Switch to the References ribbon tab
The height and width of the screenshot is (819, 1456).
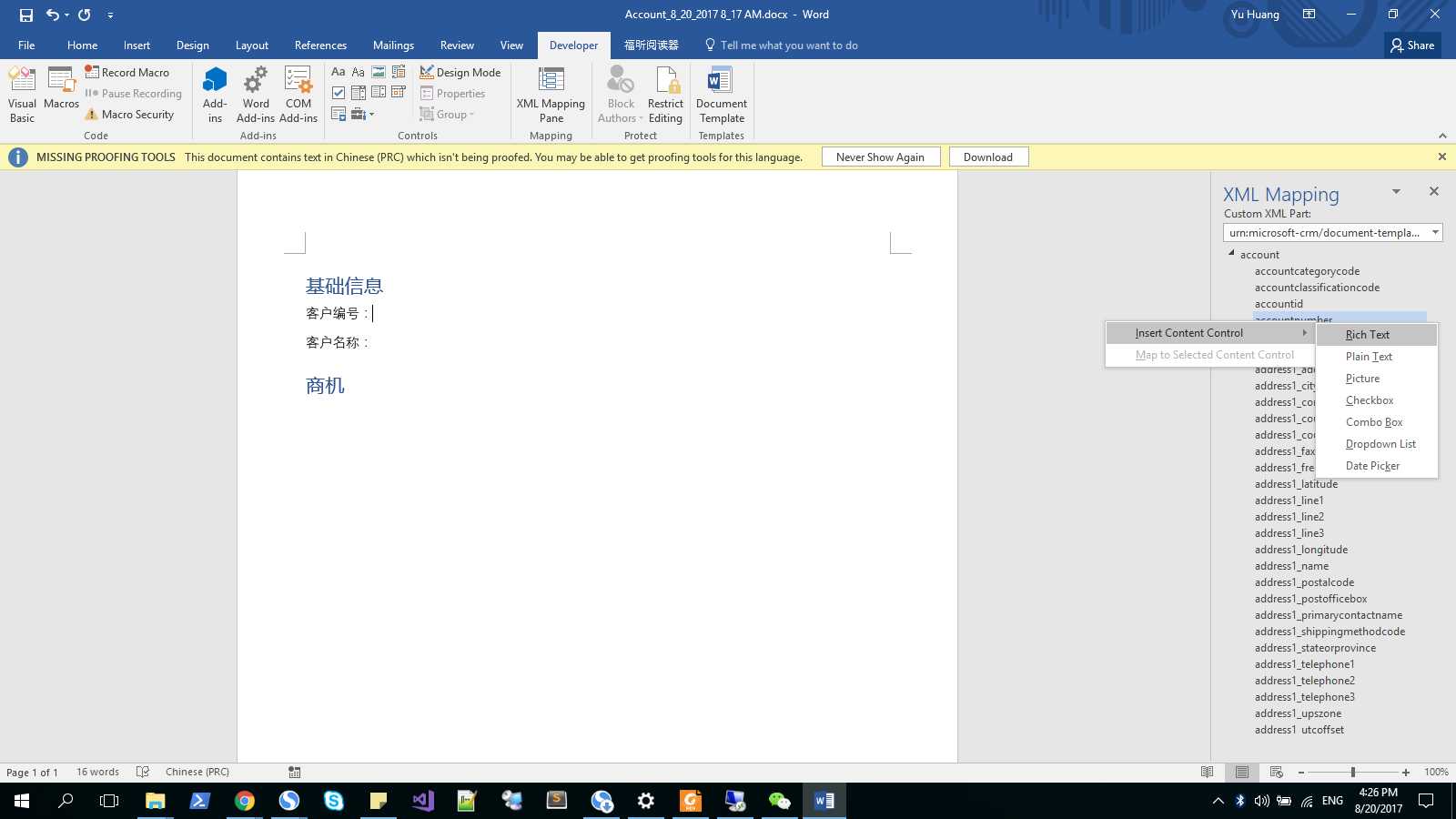coord(320,45)
